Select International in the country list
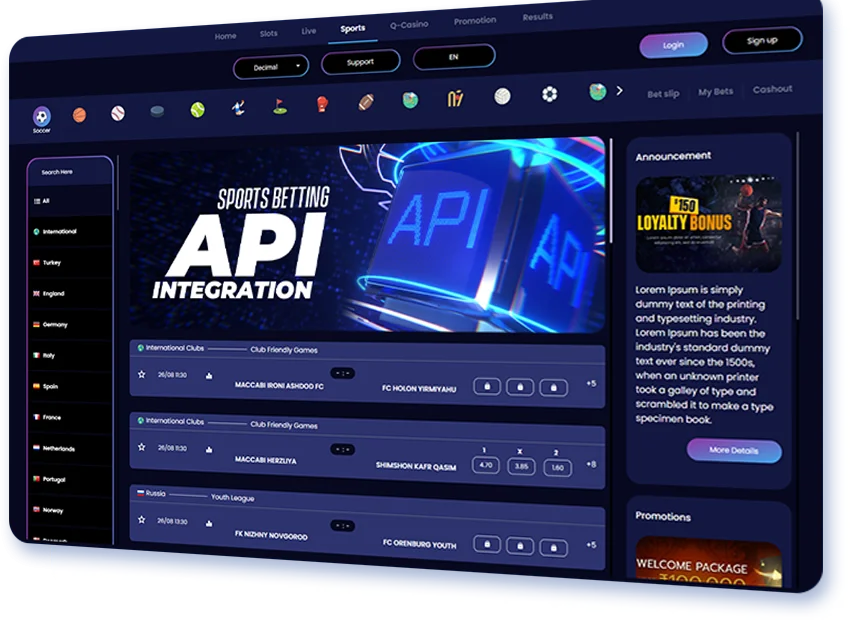The image size is (868, 620). [x=70, y=231]
